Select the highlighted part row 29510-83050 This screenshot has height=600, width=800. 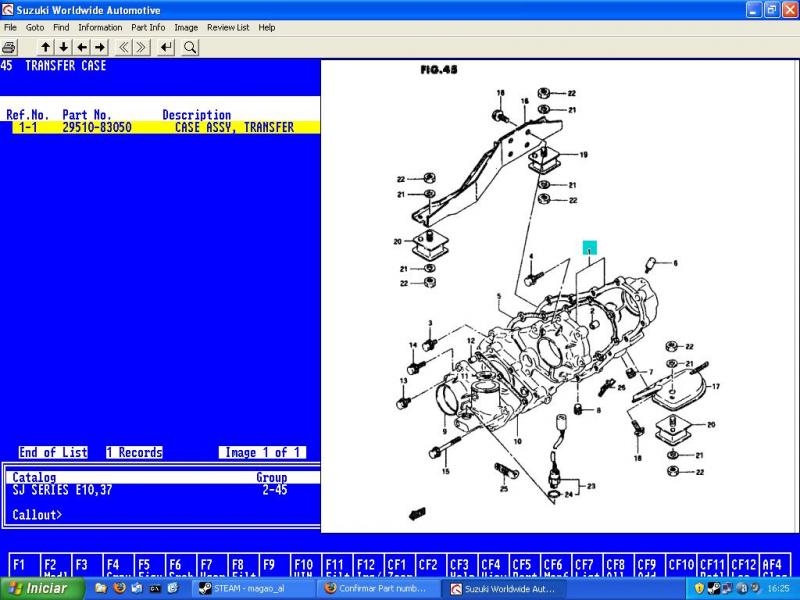pos(166,128)
